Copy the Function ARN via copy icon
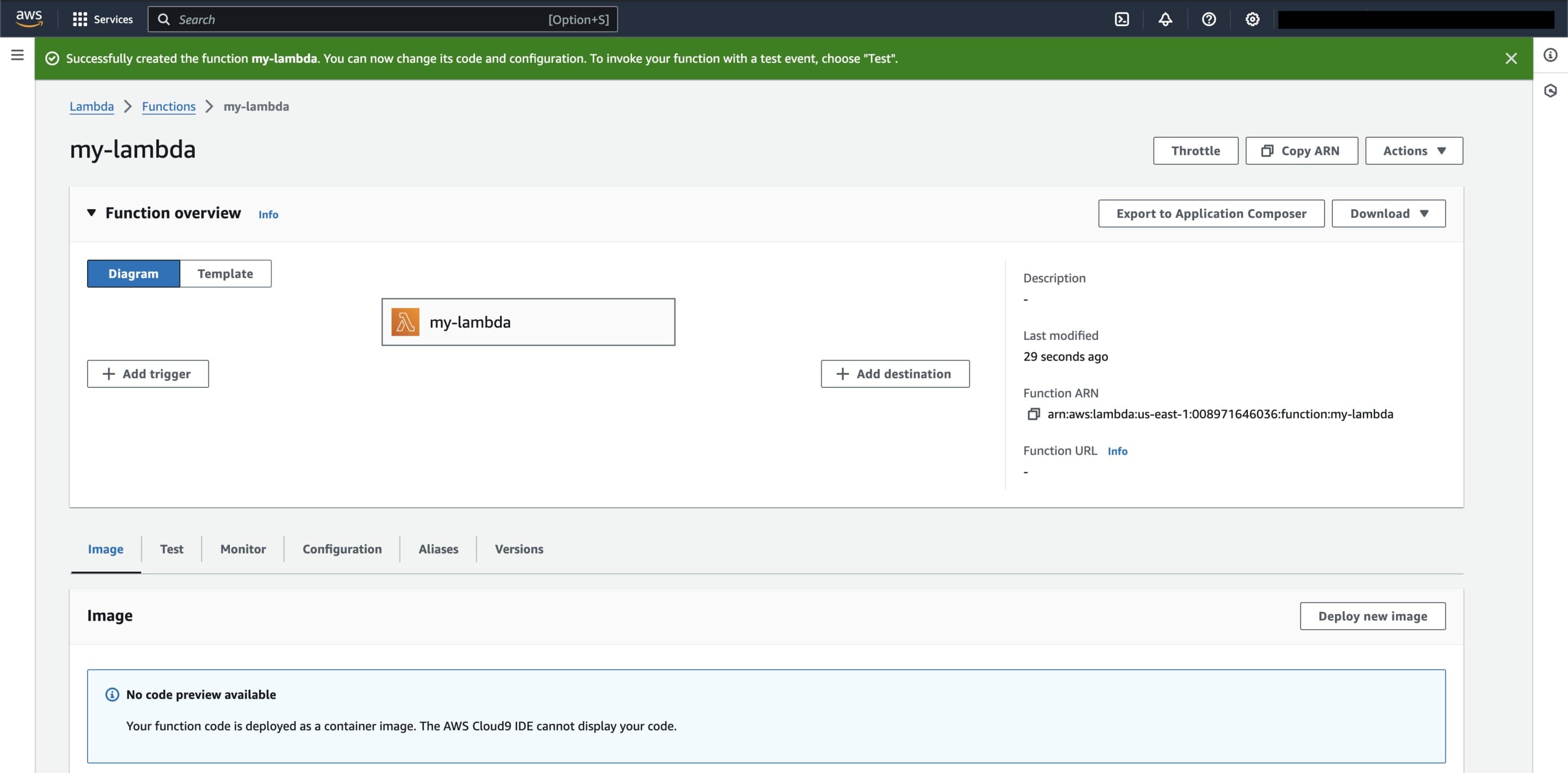 1033,414
